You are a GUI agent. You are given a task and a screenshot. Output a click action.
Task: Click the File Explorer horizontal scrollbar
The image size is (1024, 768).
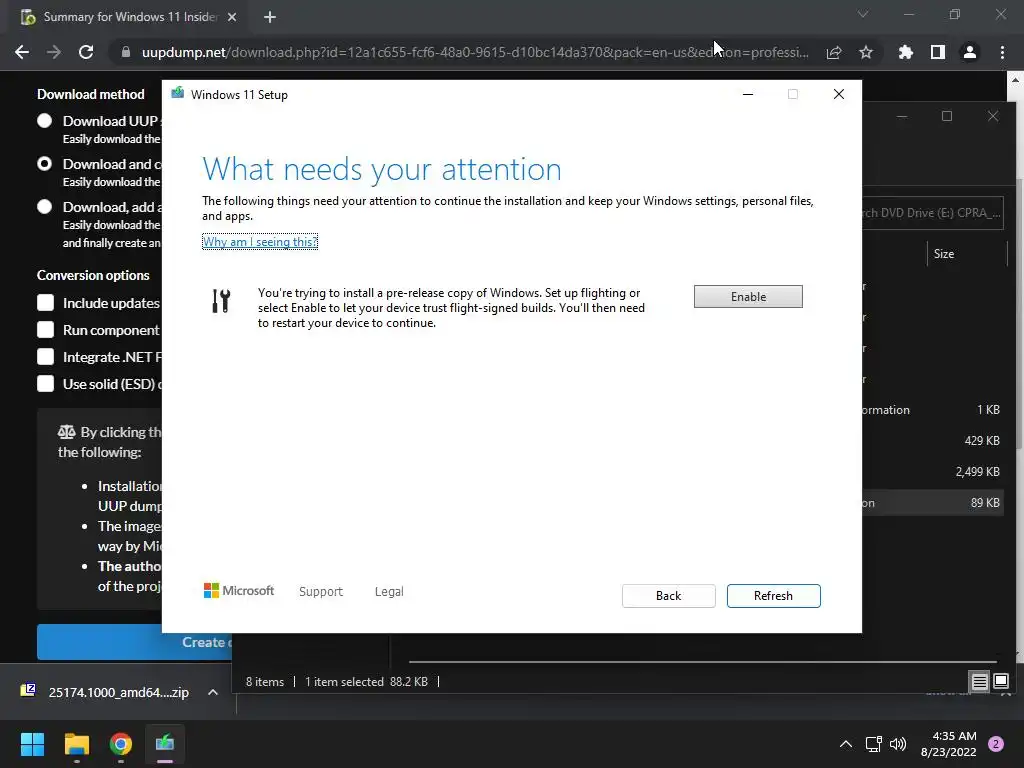(703, 662)
